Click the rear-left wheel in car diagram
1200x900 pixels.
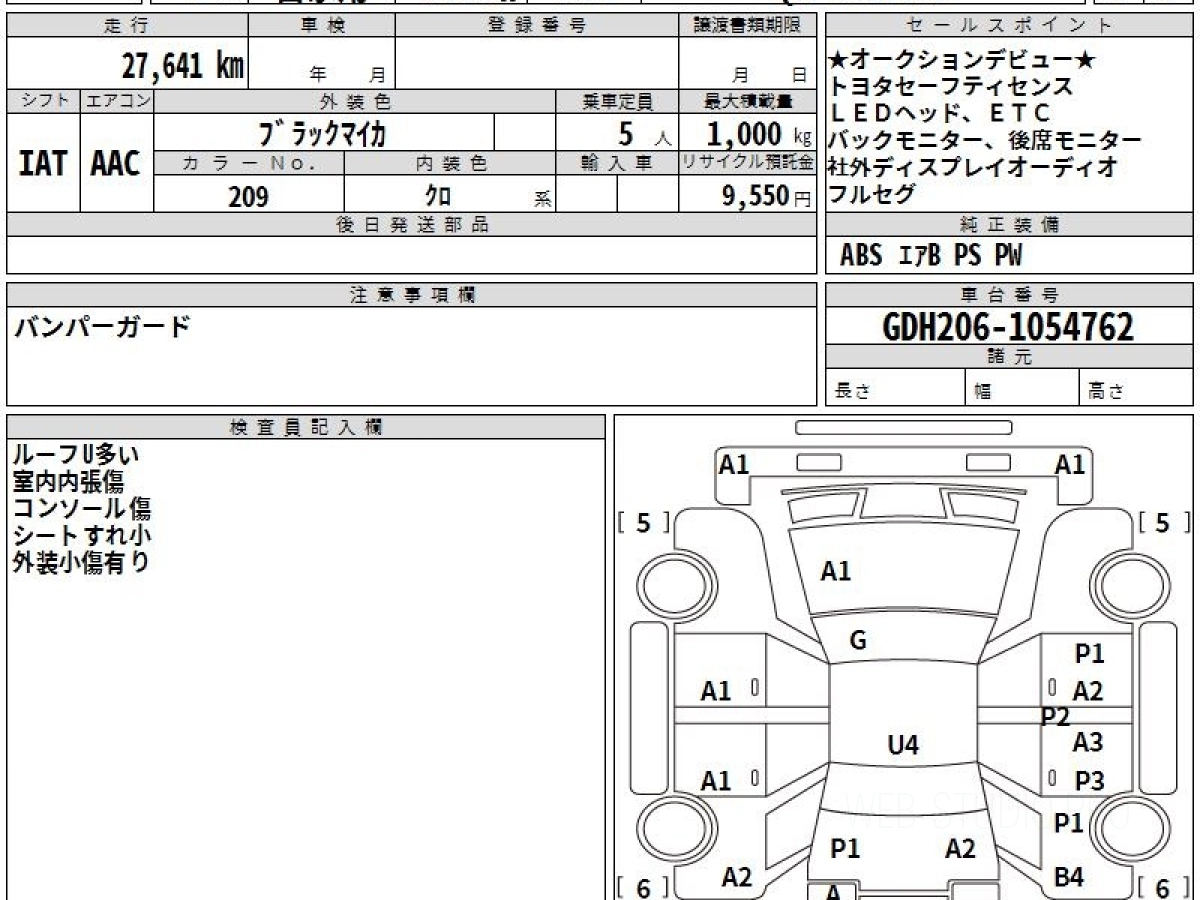[666, 830]
